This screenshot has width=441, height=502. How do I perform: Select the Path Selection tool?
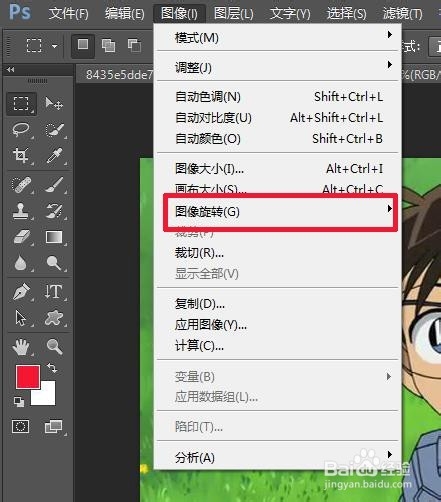click(21, 318)
